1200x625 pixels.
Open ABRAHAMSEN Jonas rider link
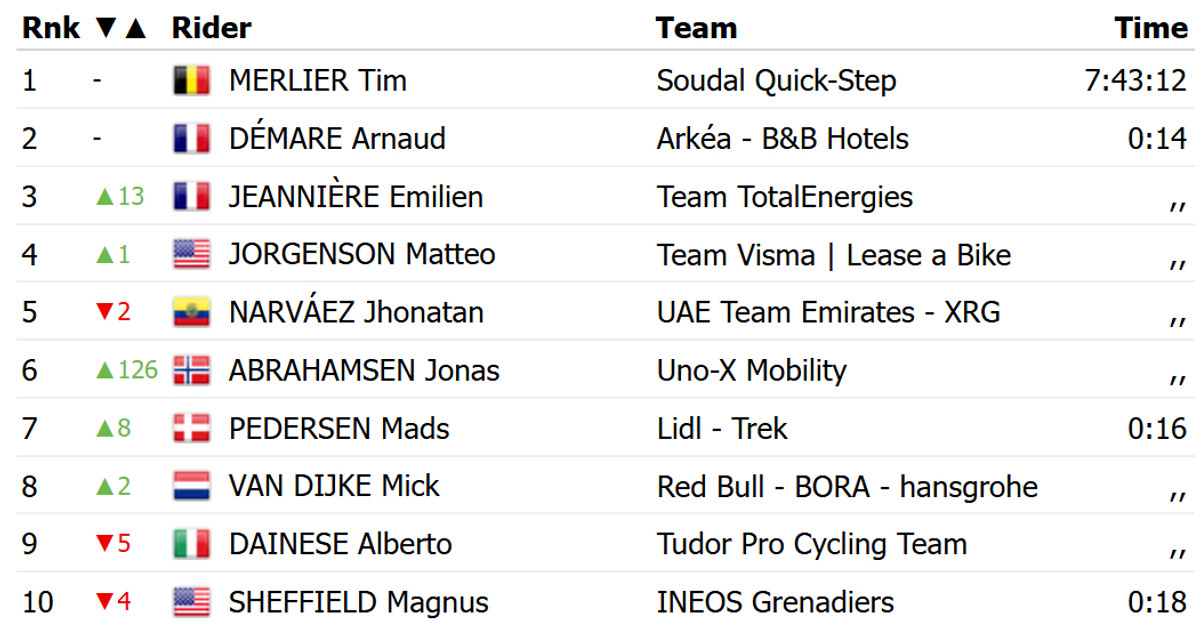[364, 371]
